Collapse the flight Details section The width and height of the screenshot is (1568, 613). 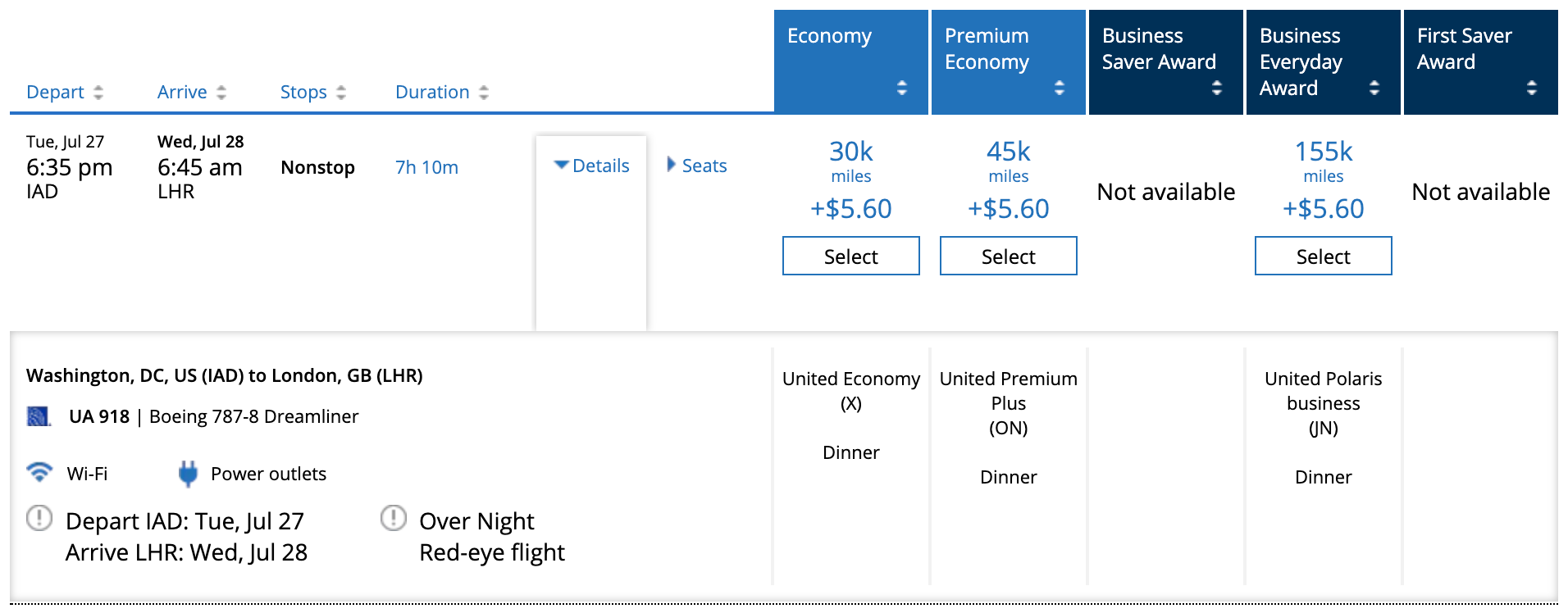(x=593, y=165)
